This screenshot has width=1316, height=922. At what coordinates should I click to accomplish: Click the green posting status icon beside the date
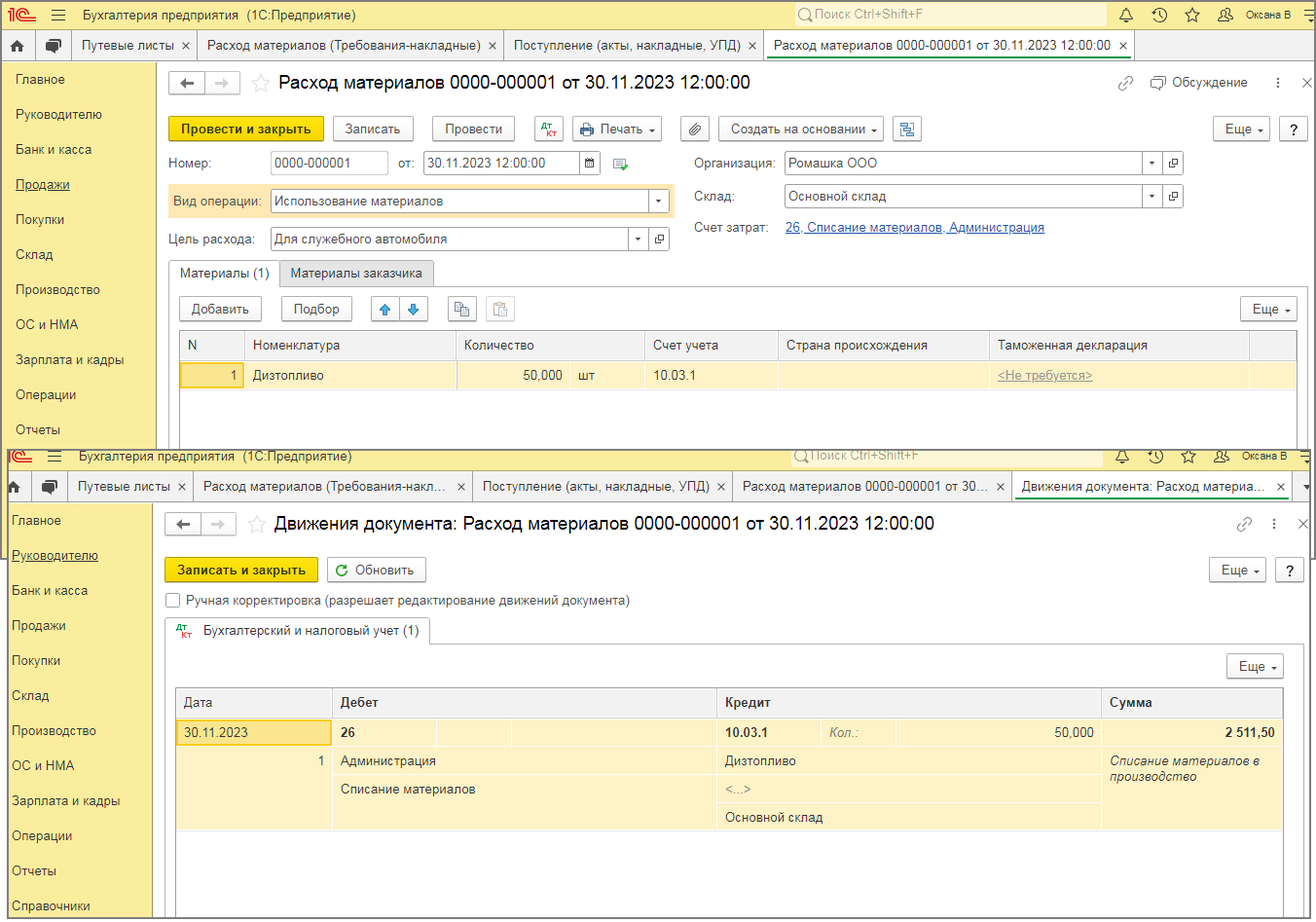[x=620, y=165]
